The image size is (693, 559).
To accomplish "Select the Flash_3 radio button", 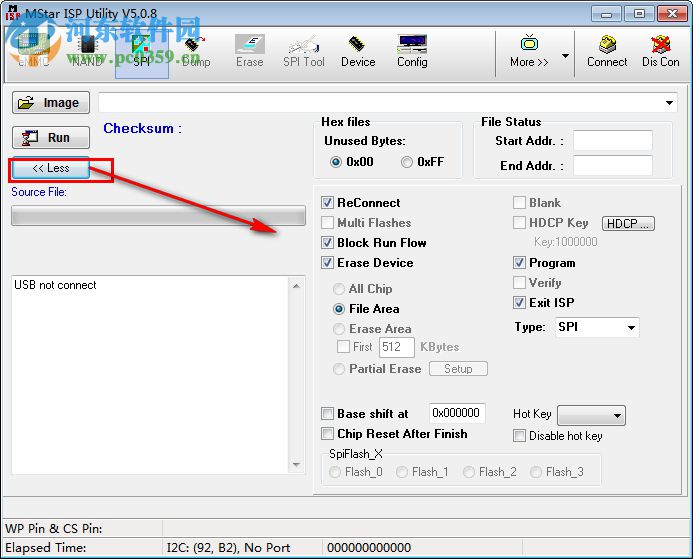I will point(536,472).
